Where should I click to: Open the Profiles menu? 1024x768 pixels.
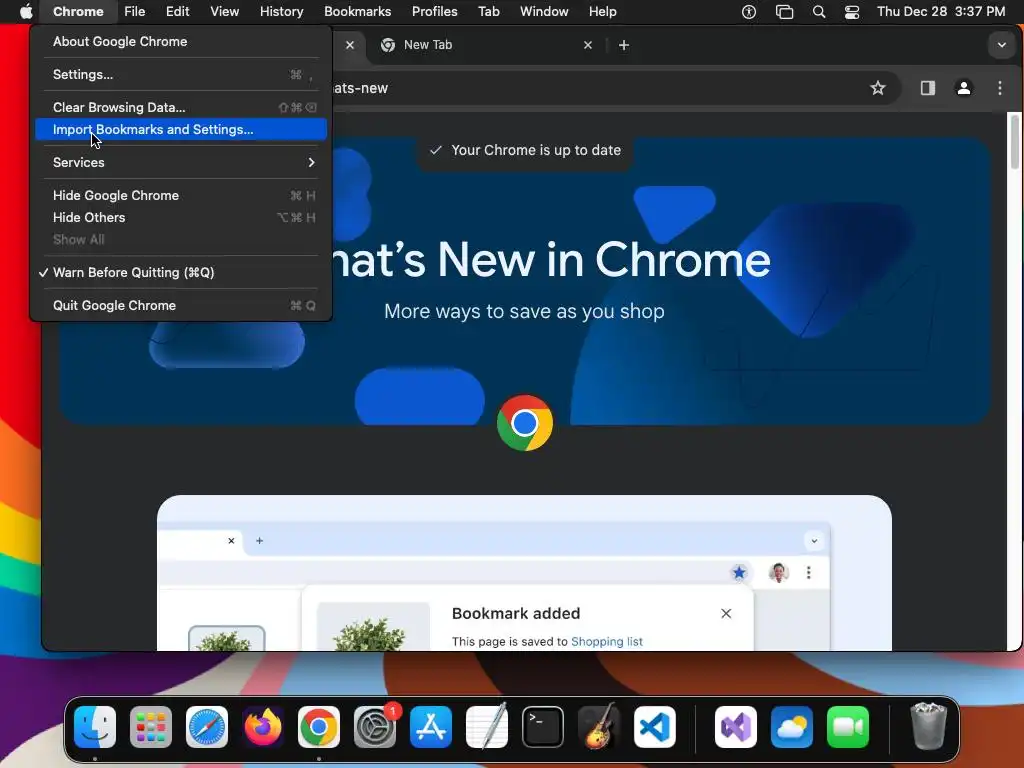[x=434, y=11]
